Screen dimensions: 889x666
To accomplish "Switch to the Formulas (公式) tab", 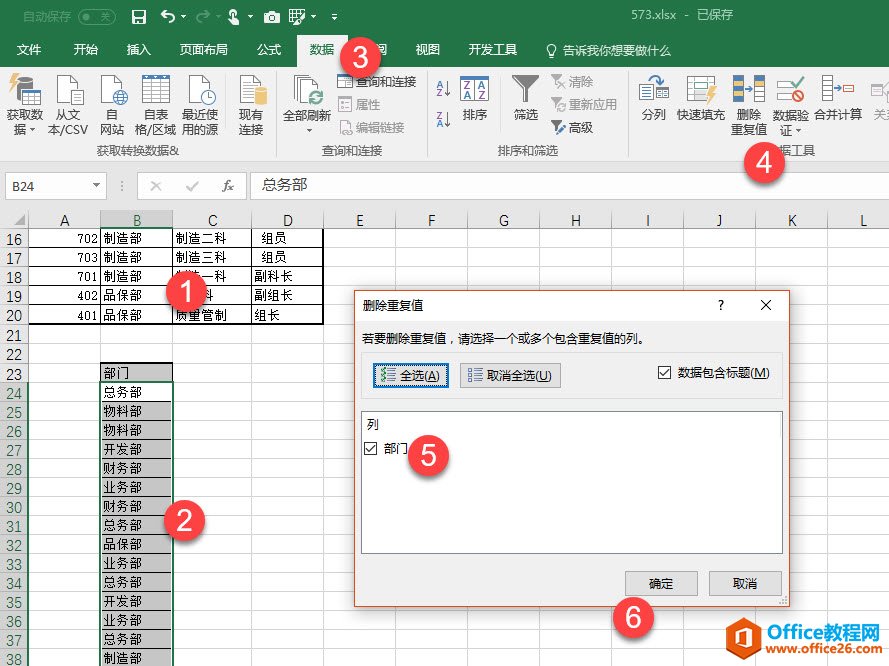I will coord(269,50).
